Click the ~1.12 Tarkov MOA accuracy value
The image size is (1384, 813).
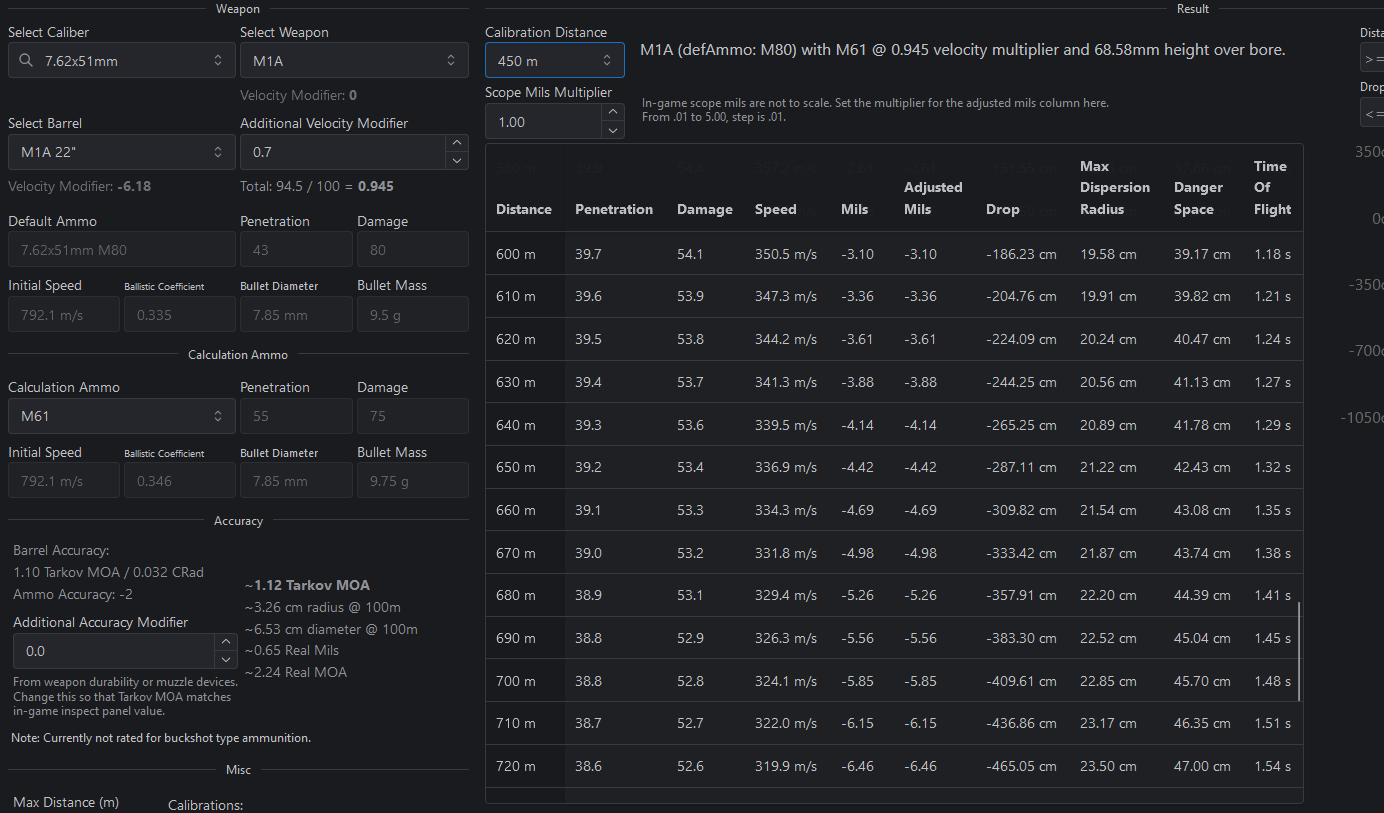coord(307,585)
